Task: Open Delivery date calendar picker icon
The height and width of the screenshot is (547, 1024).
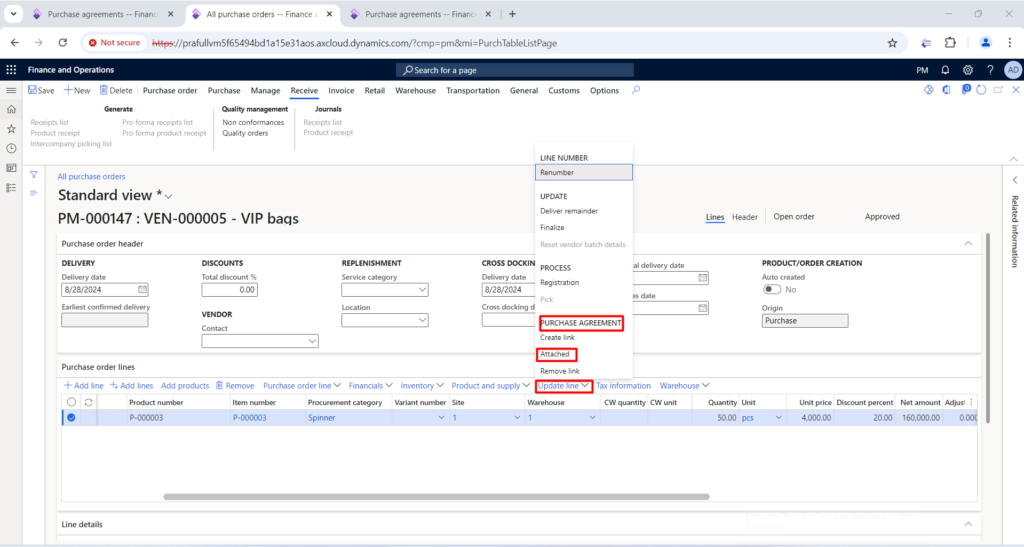Action: 142,289
